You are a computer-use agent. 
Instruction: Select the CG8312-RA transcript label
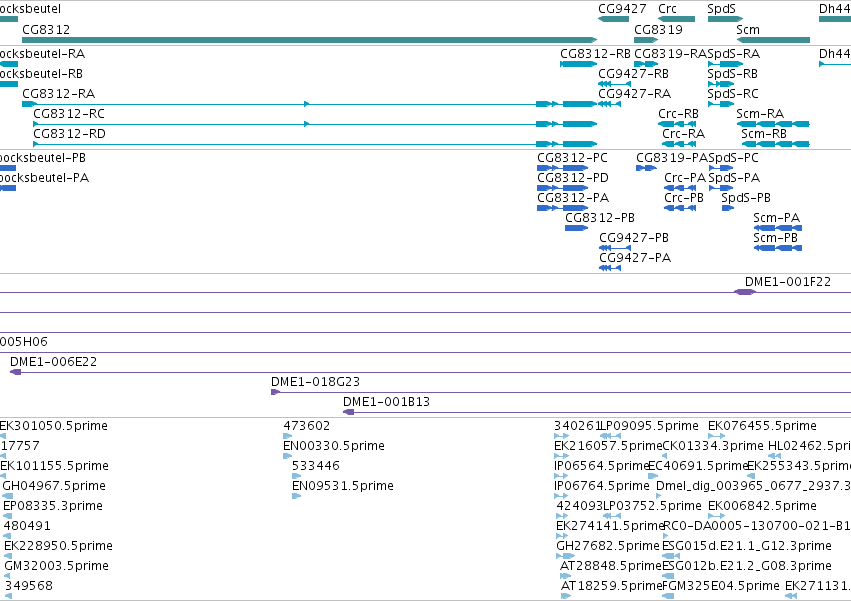(x=59, y=94)
